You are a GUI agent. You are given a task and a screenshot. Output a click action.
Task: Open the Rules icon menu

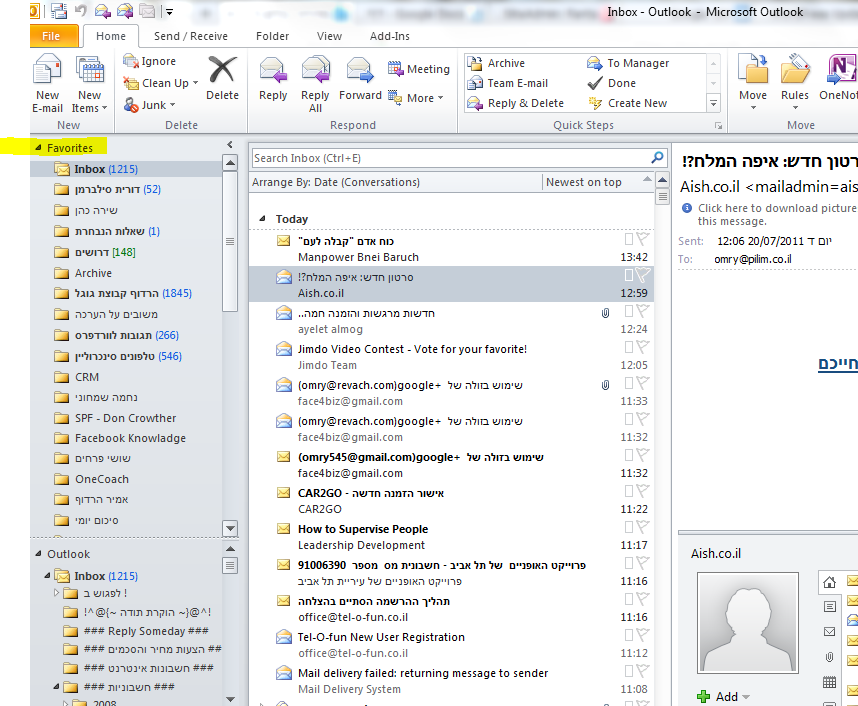[795, 70]
